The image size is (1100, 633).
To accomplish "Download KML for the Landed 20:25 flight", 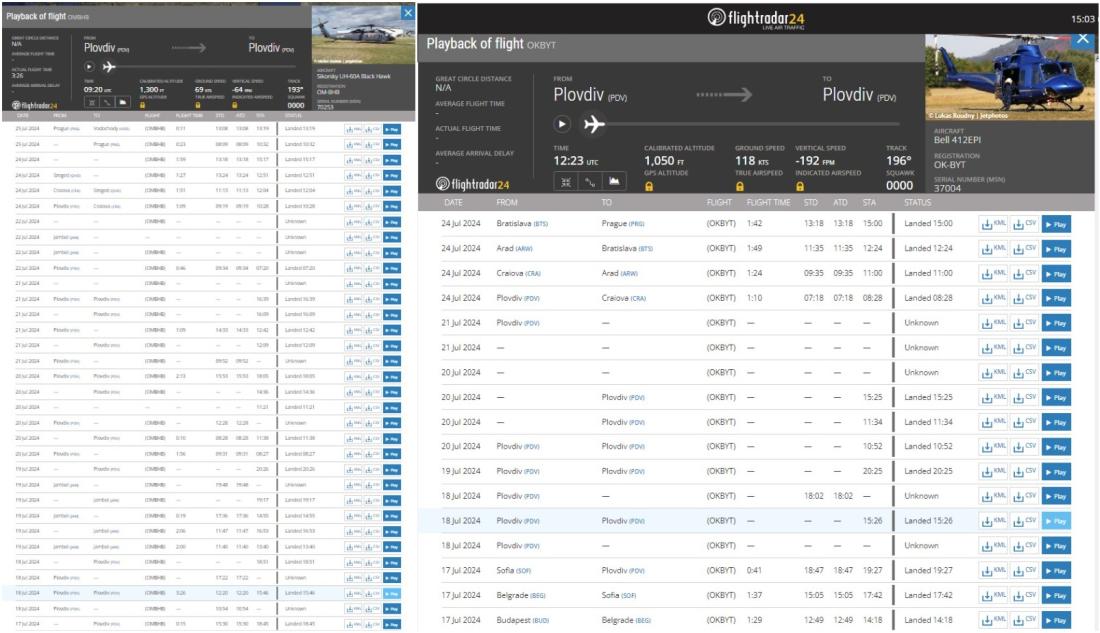I will (993, 472).
